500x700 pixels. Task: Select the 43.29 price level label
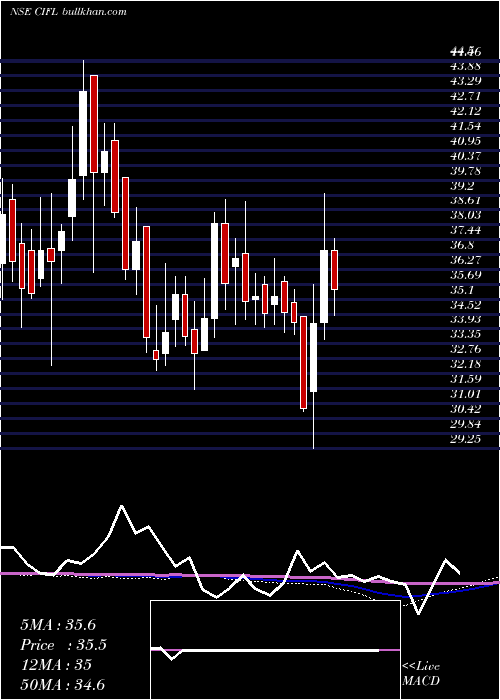[466, 81]
